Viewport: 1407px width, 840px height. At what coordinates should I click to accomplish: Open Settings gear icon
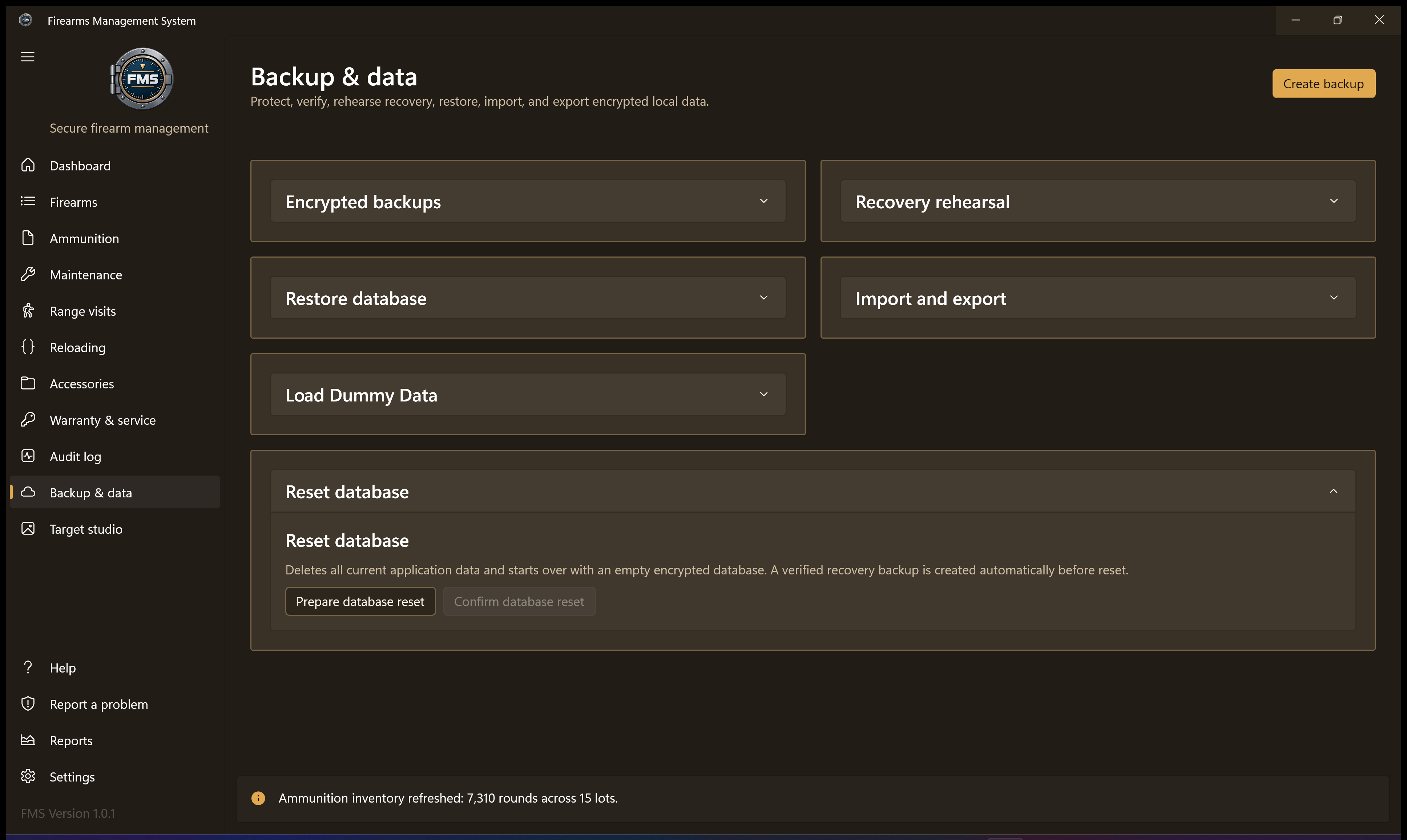coord(28,777)
